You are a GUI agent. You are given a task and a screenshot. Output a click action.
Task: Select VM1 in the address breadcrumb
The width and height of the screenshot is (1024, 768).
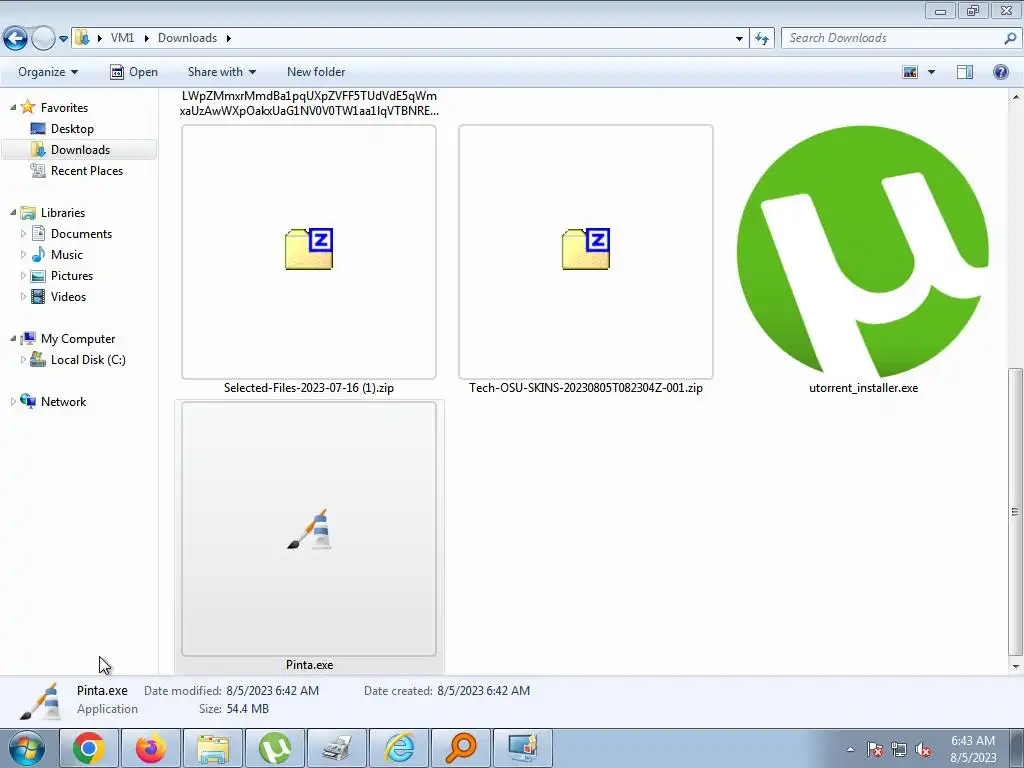(122, 38)
